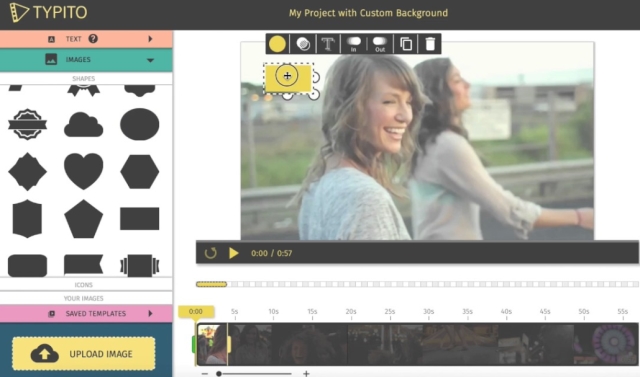Open the opacity tool in floating toolbar
Image resolution: width=640 pixels, height=377 pixels.
(x=303, y=44)
